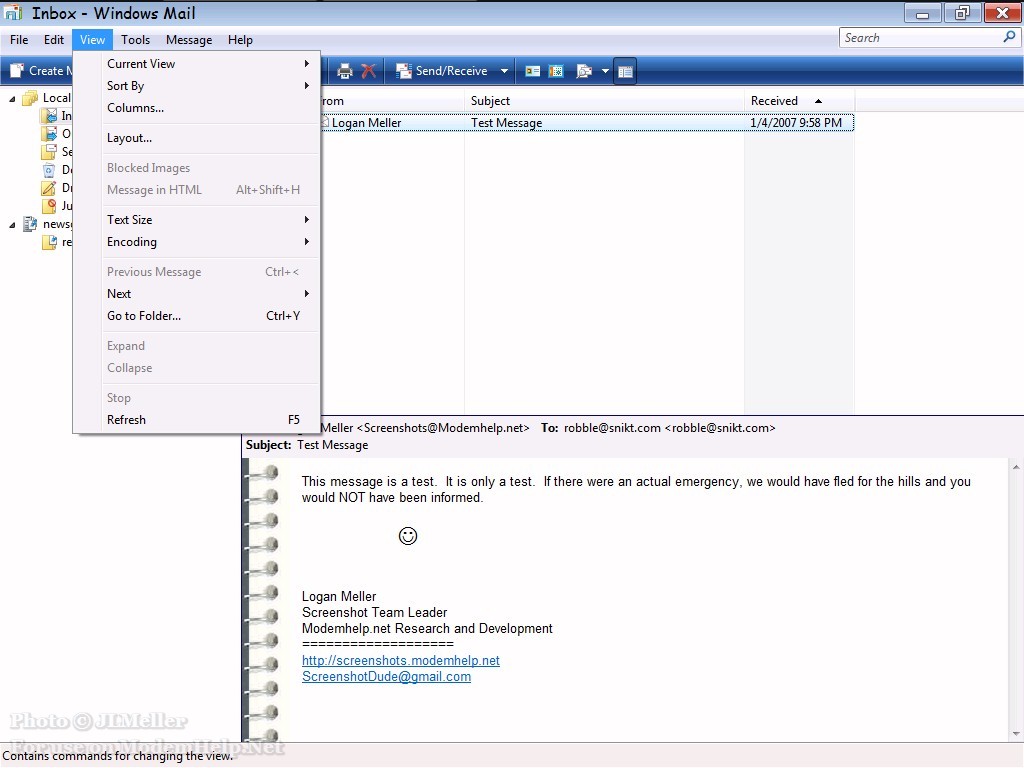Open the Deleted Items recycle bin icon
This screenshot has width=1024, height=768.
coord(49,170)
